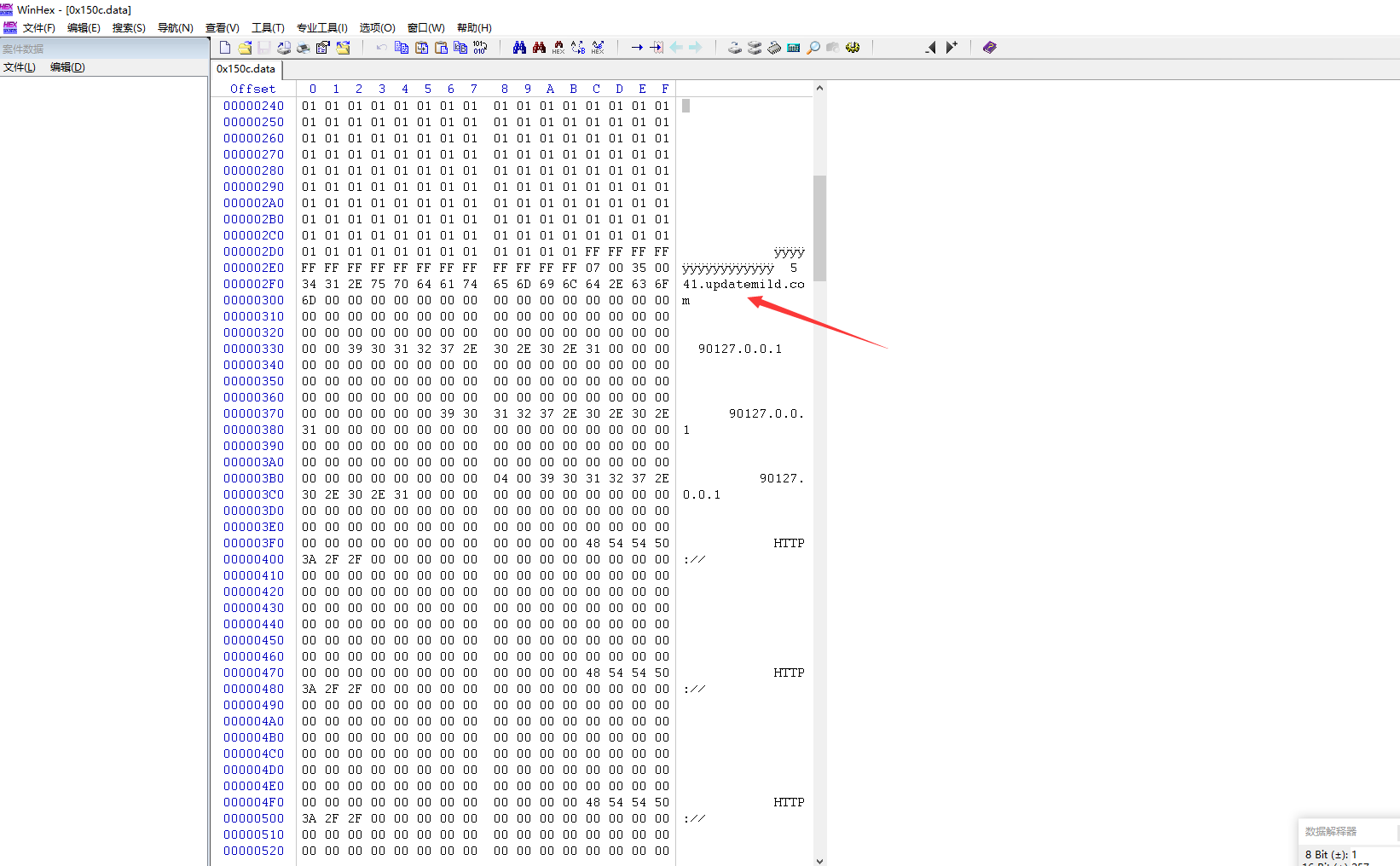Click the first hex byte 34 at row 000002F0
This screenshot has width=1400, height=866.
click(x=309, y=284)
